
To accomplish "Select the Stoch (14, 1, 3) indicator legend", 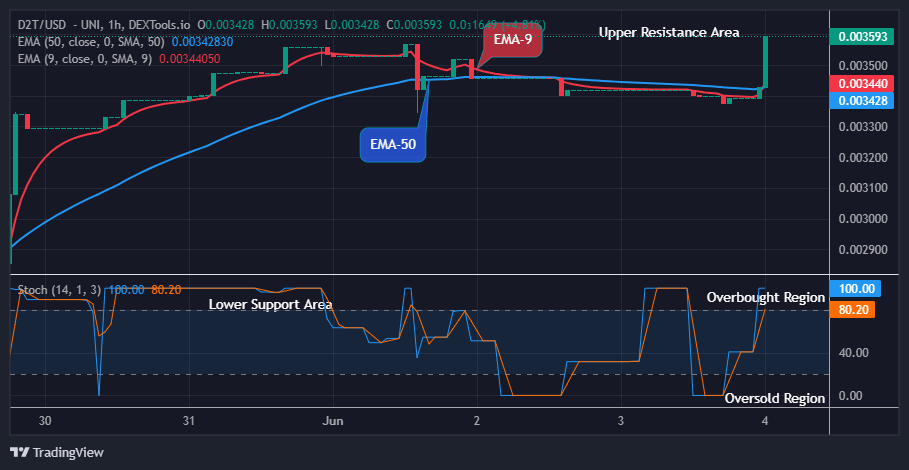I will point(61,289).
